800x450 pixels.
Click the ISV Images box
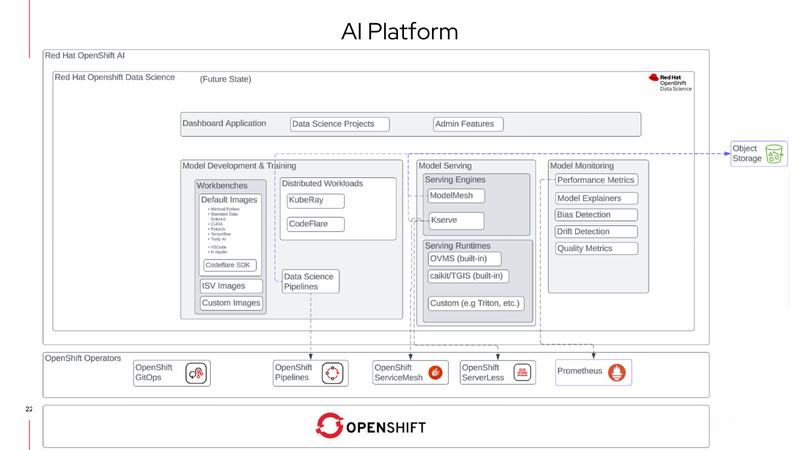coord(231,286)
